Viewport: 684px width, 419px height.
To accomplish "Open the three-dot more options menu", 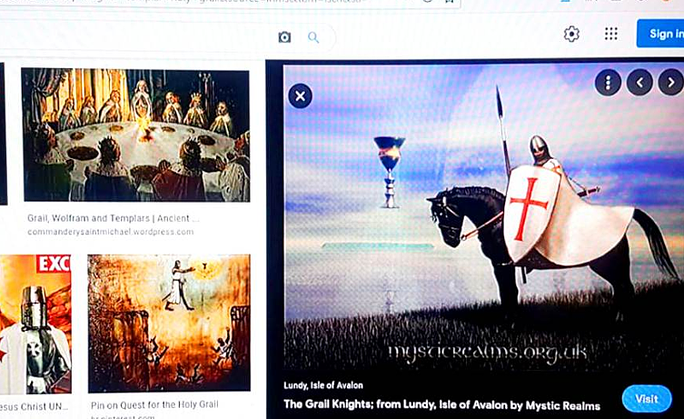I will coord(608,82).
